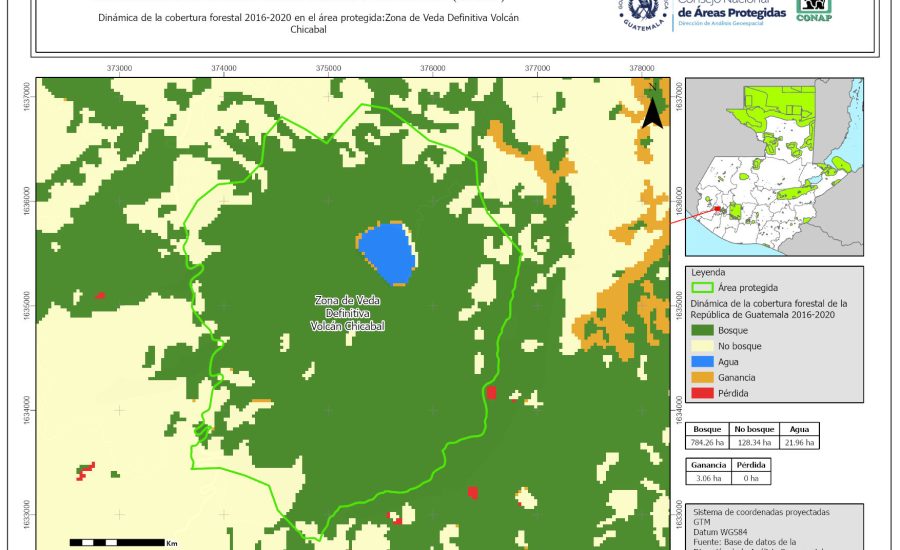Select the Ganancia orange legend swatch
The image size is (900, 550).
click(x=702, y=377)
